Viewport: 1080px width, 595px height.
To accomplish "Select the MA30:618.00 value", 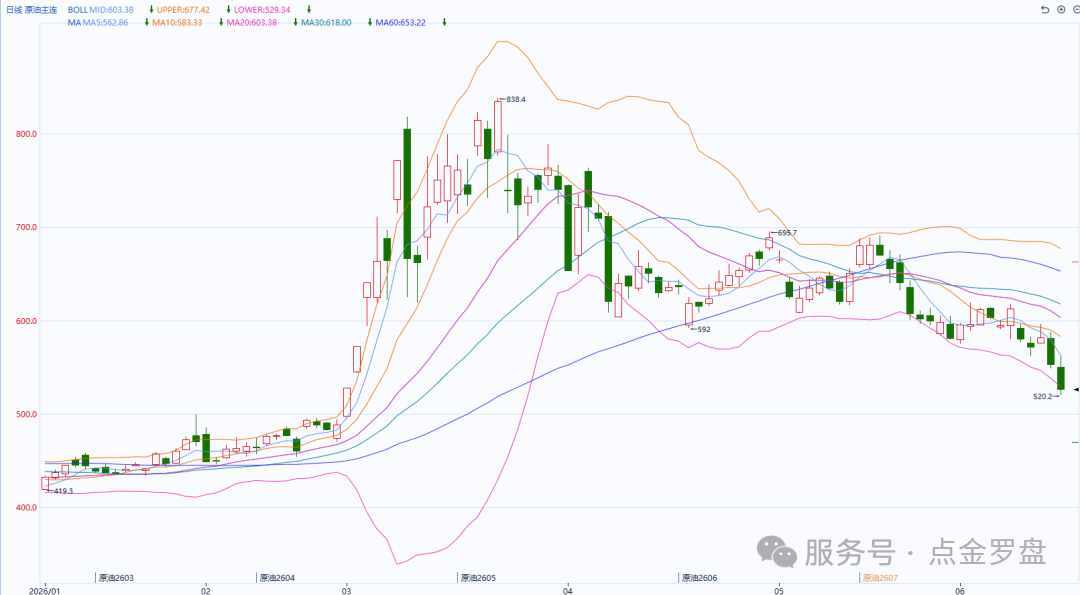I will pyautogui.click(x=326, y=23).
